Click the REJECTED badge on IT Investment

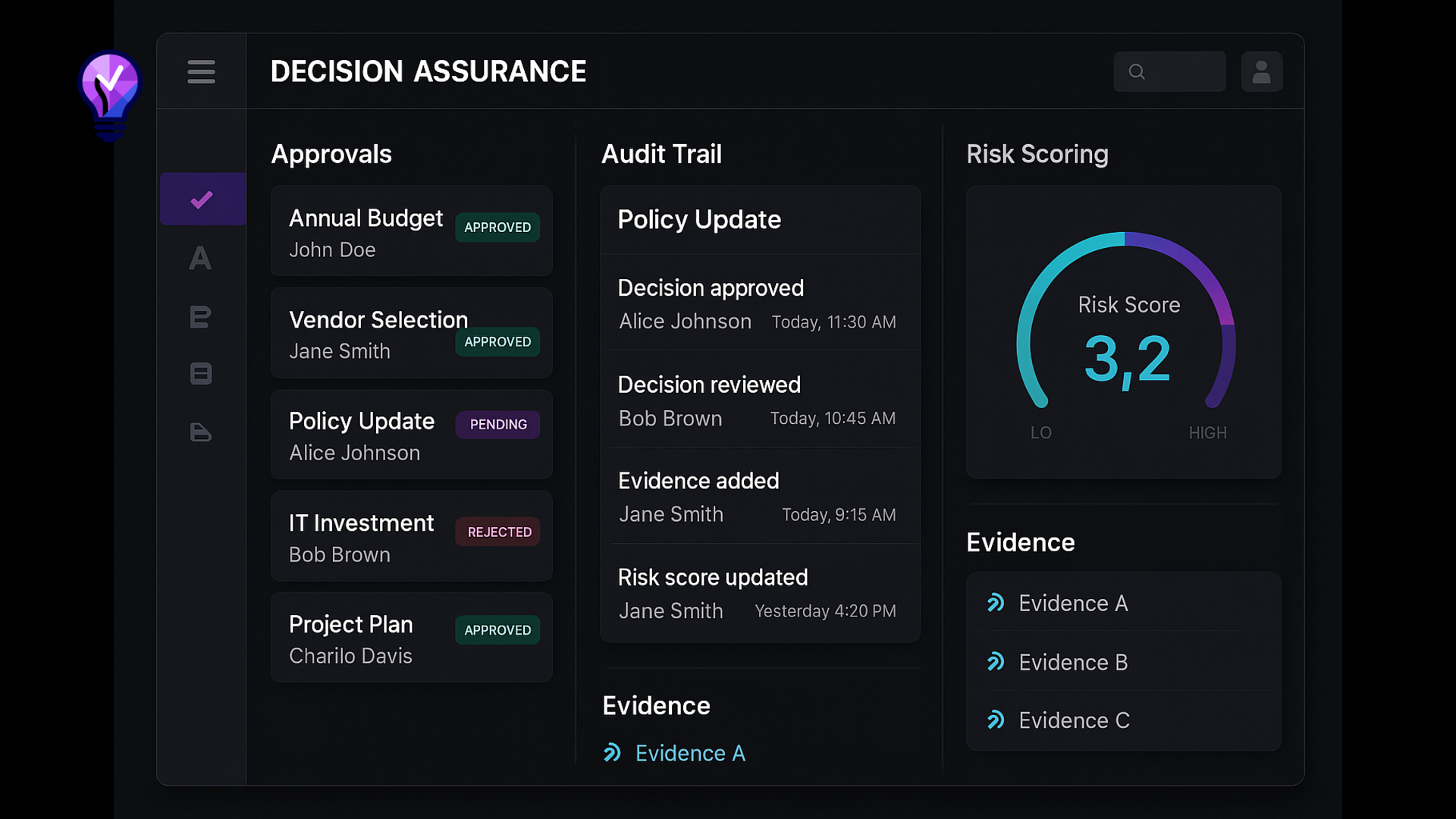pyautogui.click(x=498, y=532)
